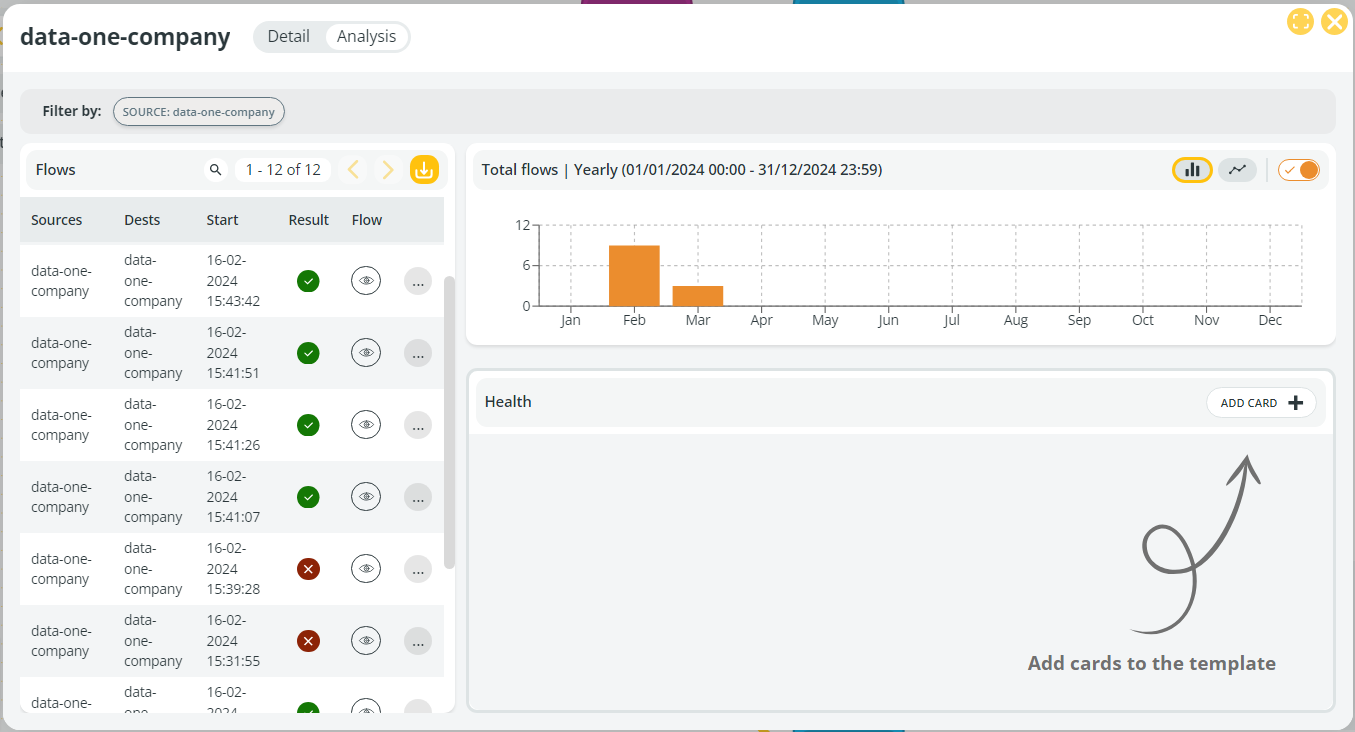View flow started at 15:43:42 via eye icon
The width and height of the screenshot is (1355, 732).
[x=366, y=281]
